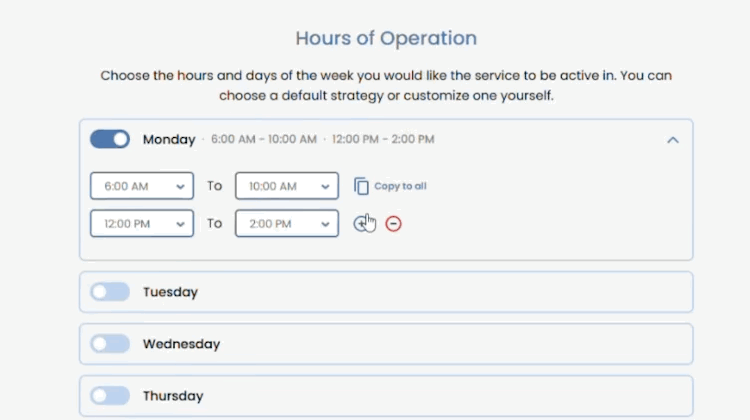Click the copy icon beside the 10:00 AM field
The image size is (750, 420).
[361, 186]
